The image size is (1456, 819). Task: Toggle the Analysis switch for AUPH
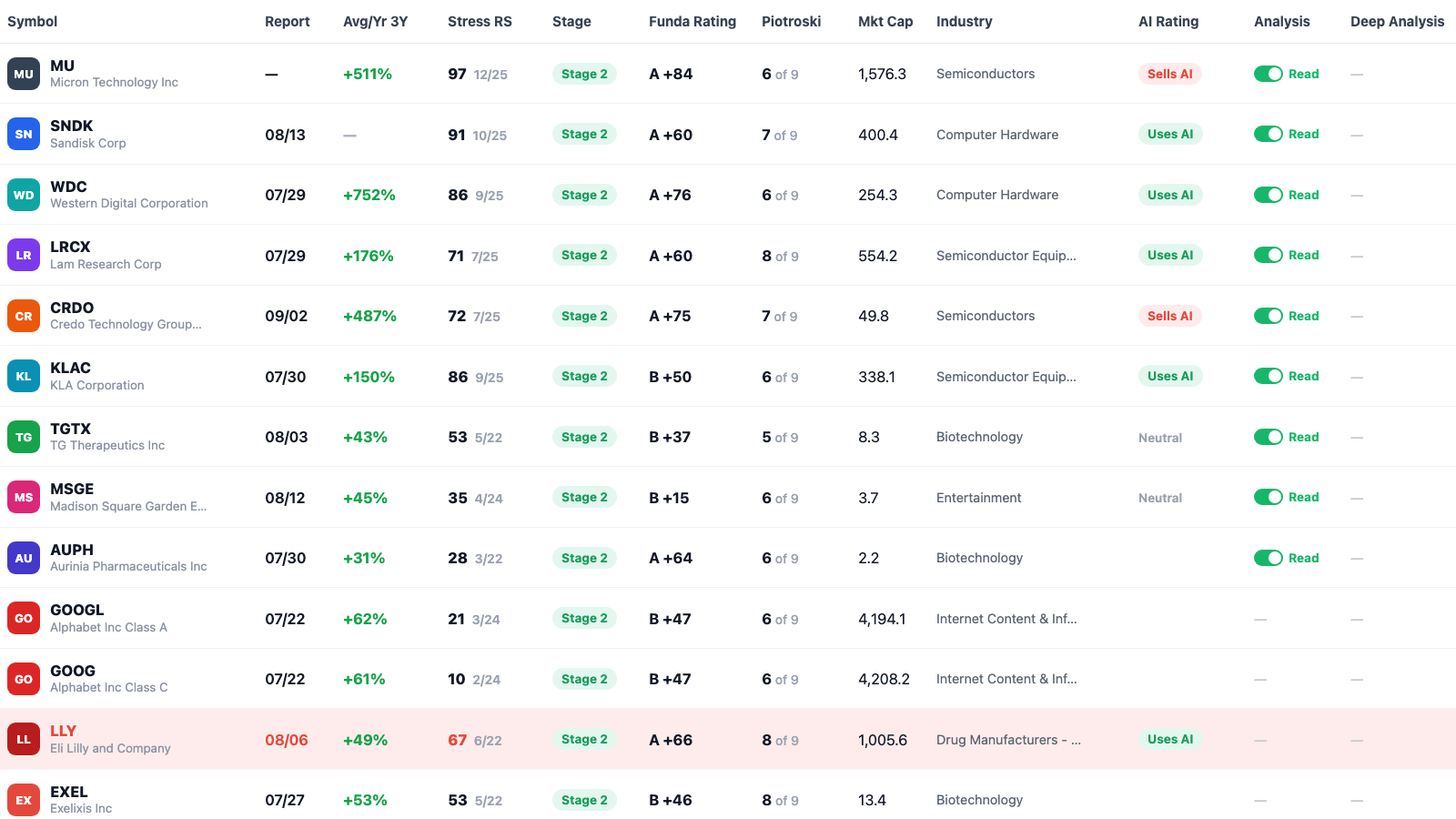[1268, 558]
